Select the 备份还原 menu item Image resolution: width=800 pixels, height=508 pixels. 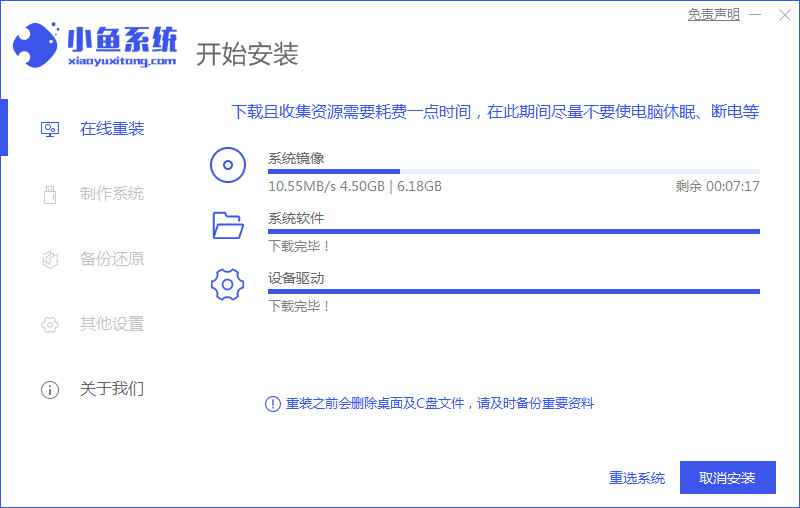111,259
